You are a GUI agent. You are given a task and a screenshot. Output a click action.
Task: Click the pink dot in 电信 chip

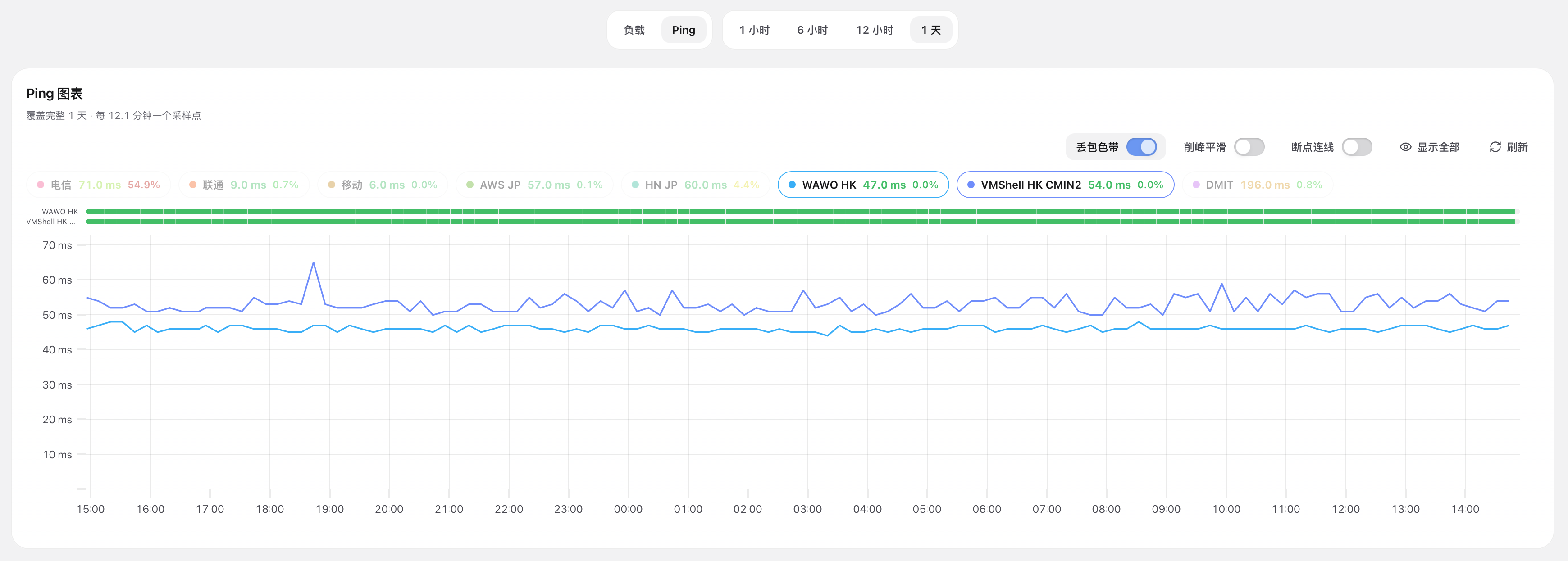click(x=41, y=185)
